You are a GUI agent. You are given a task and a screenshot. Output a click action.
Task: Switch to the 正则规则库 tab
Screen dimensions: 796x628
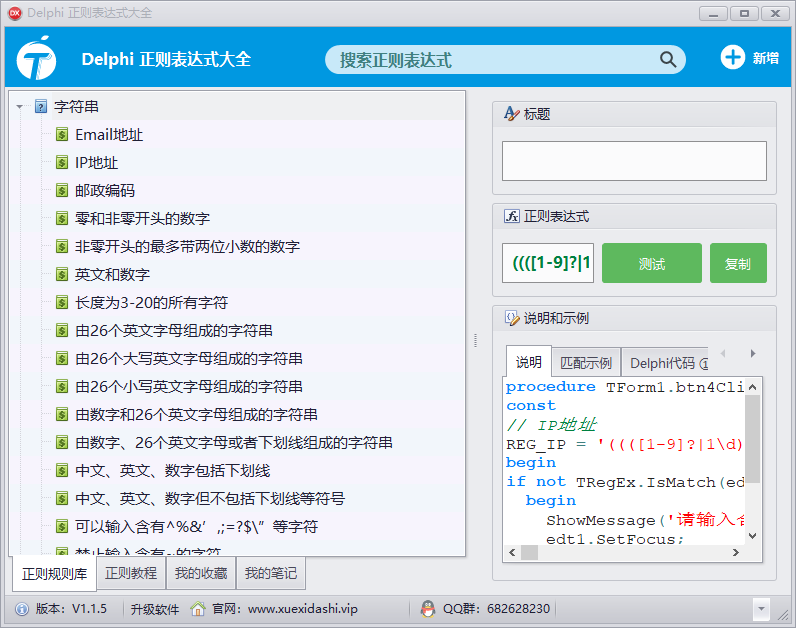54,574
